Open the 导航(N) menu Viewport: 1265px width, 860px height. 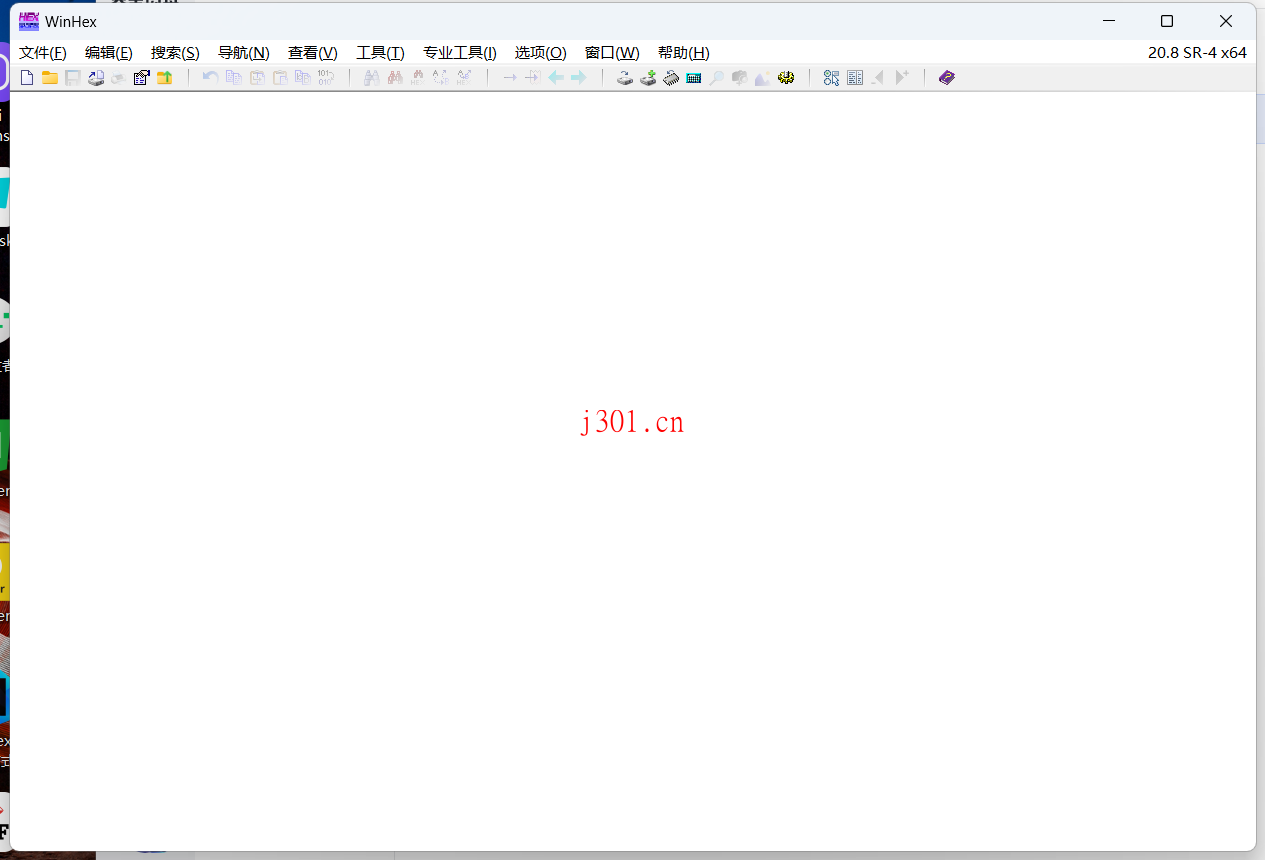(244, 53)
